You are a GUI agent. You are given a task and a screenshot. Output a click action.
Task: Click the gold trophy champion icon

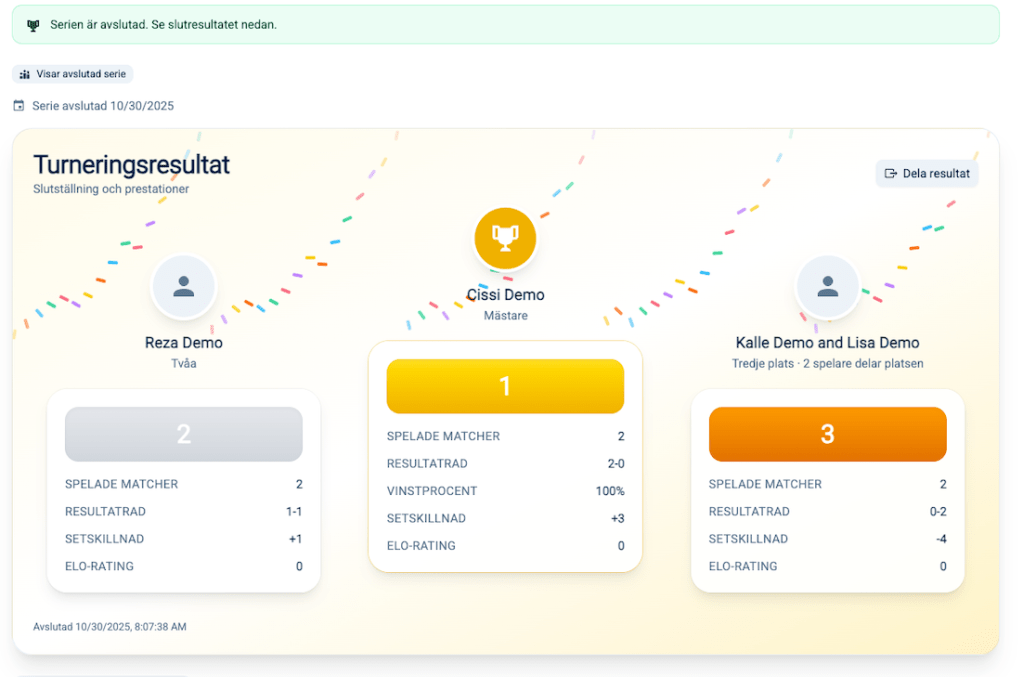505,239
